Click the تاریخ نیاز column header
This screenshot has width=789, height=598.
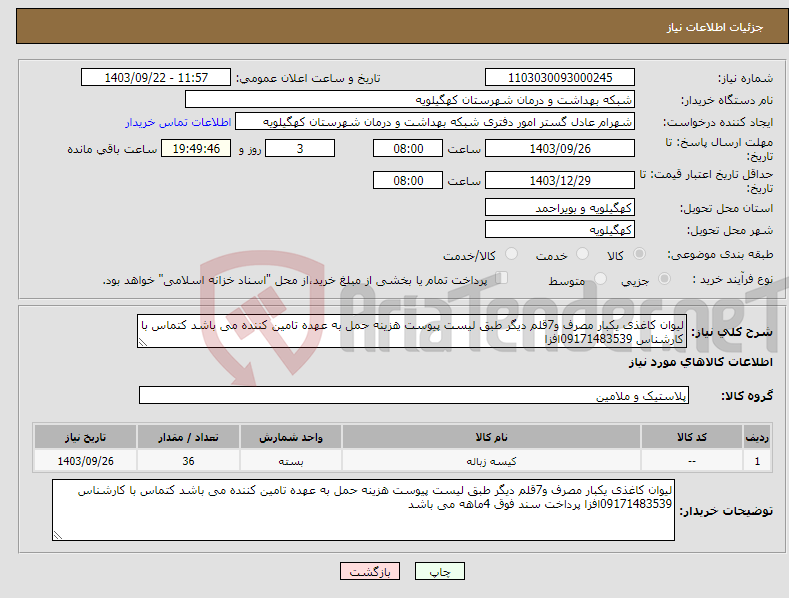(85, 437)
